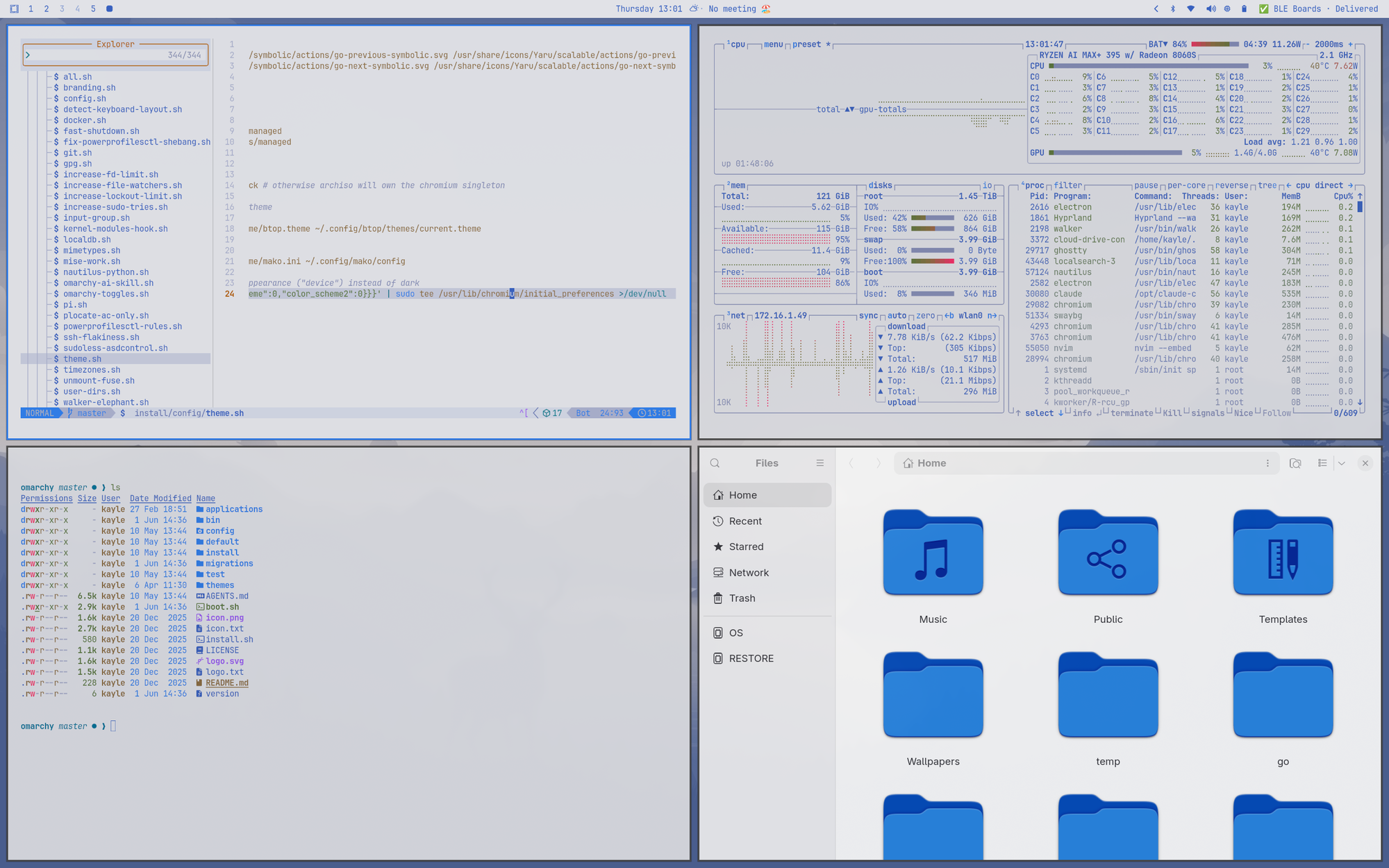Switch to workspace 2
This screenshot has width=1389, height=868.
(x=47, y=9)
